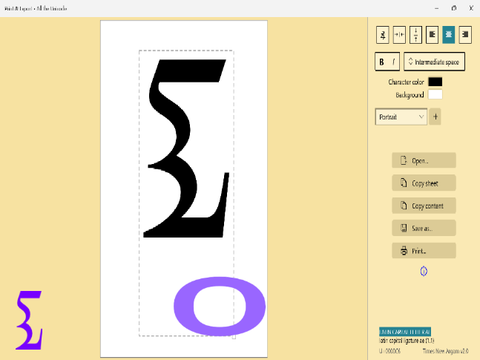
Task: Click the Copy sheet button
Action: [x=424, y=183]
